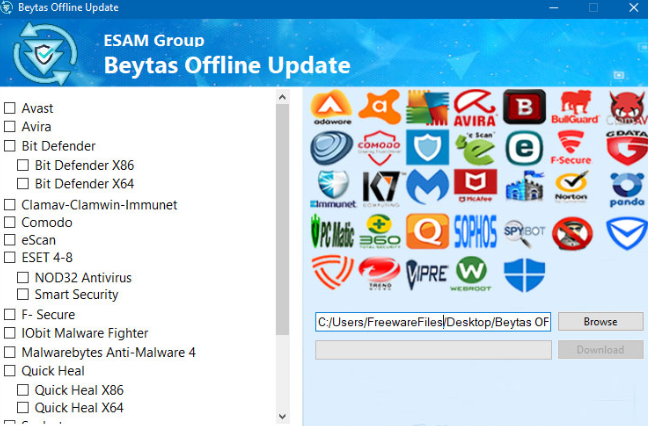Click the 360 Total Security logo
The image size is (648, 426).
pyautogui.click(x=380, y=231)
